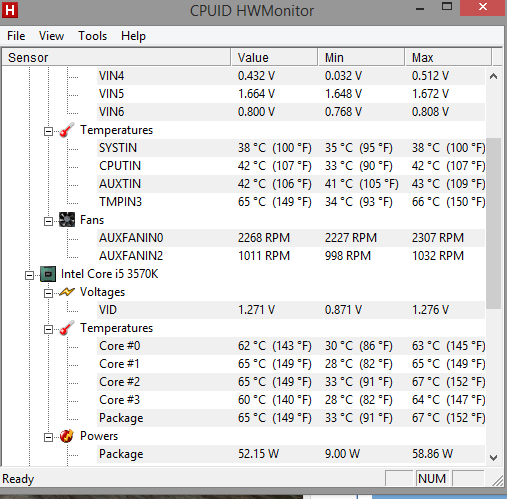The image size is (507, 499).
Task: Click the scrollbar down arrow
Action: click(x=494, y=457)
